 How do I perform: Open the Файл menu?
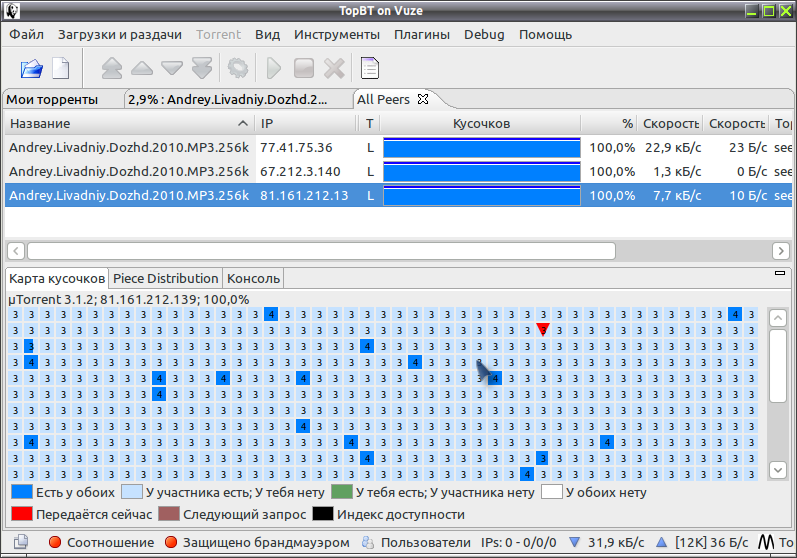point(26,35)
